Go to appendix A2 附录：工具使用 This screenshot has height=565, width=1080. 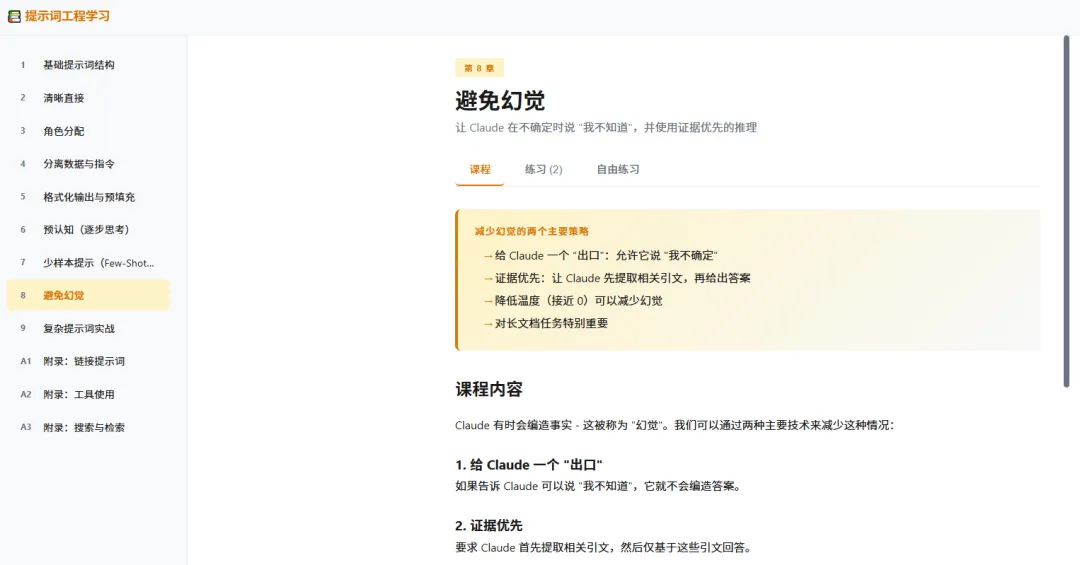click(88, 394)
